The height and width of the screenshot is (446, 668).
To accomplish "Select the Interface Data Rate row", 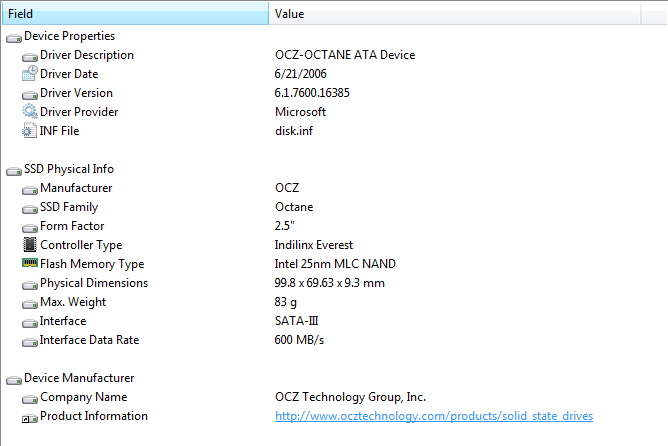I will pyautogui.click(x=90, y=340).
